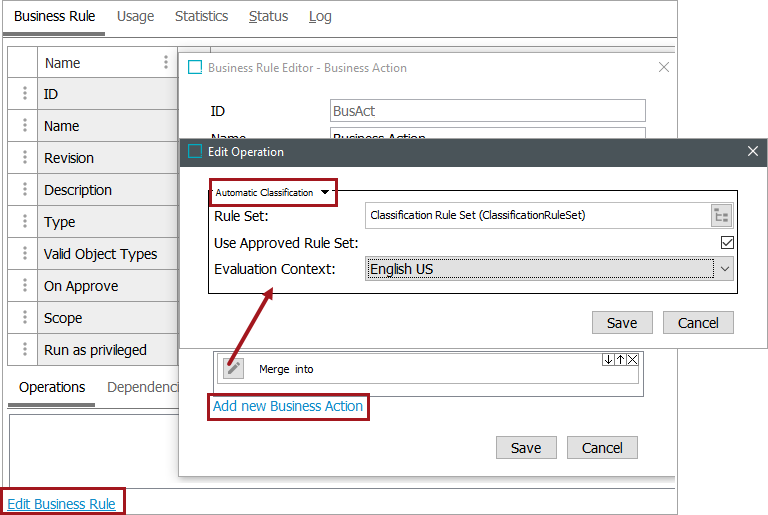This screenshot has height=515, width=768.
Task: Click the ID input field showing BusAct
Action: (x=487, y=110)
